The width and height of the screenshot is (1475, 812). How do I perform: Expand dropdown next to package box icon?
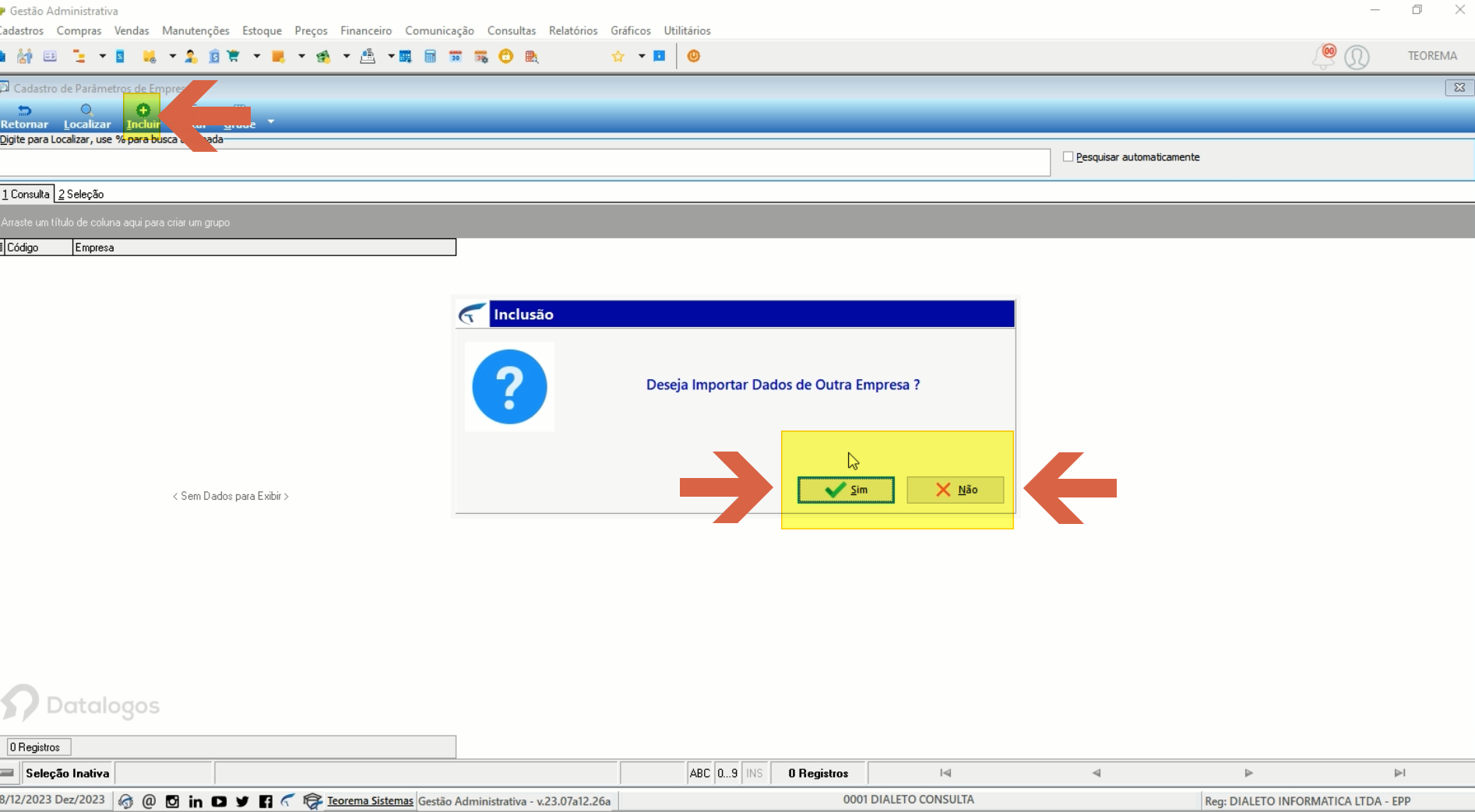point(172,56)
